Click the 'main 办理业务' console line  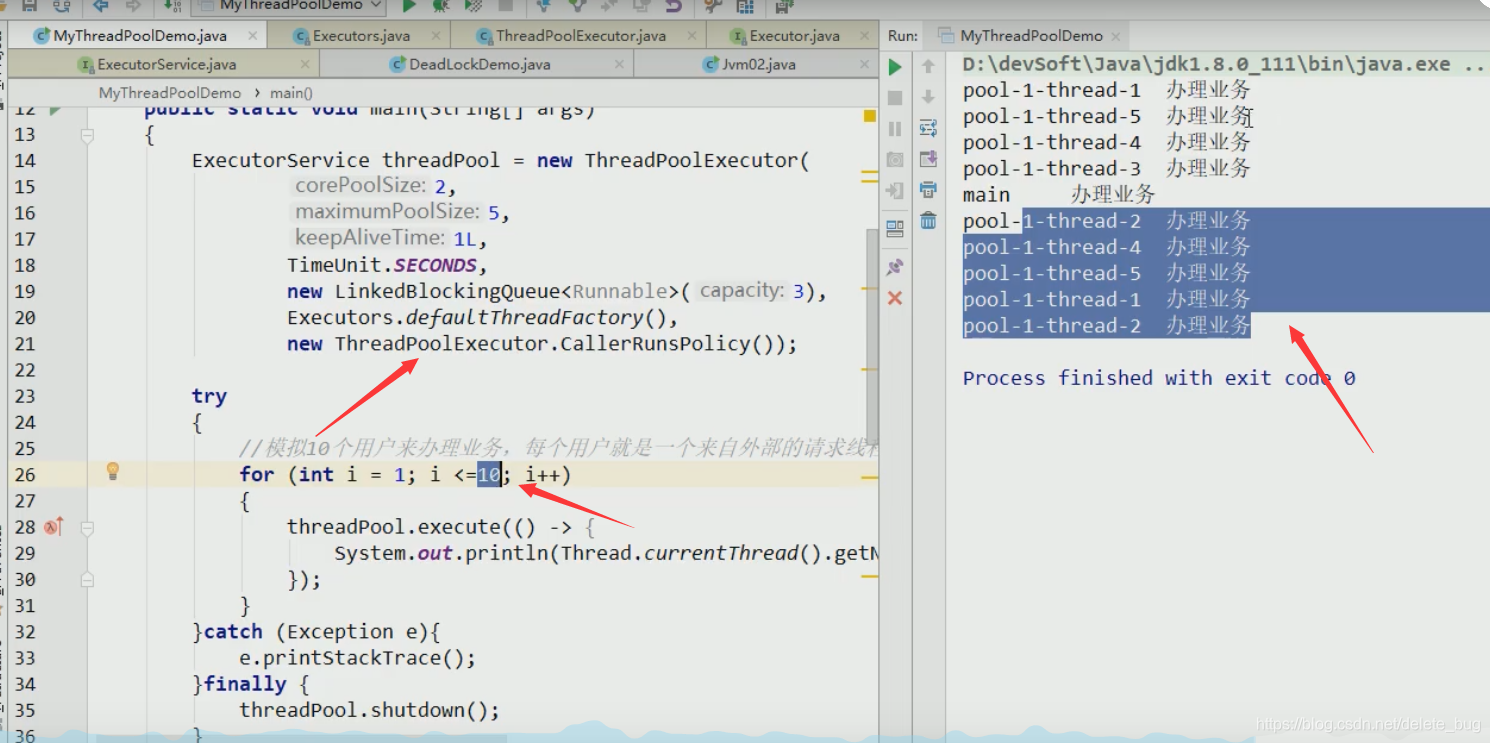[1059, 194]
